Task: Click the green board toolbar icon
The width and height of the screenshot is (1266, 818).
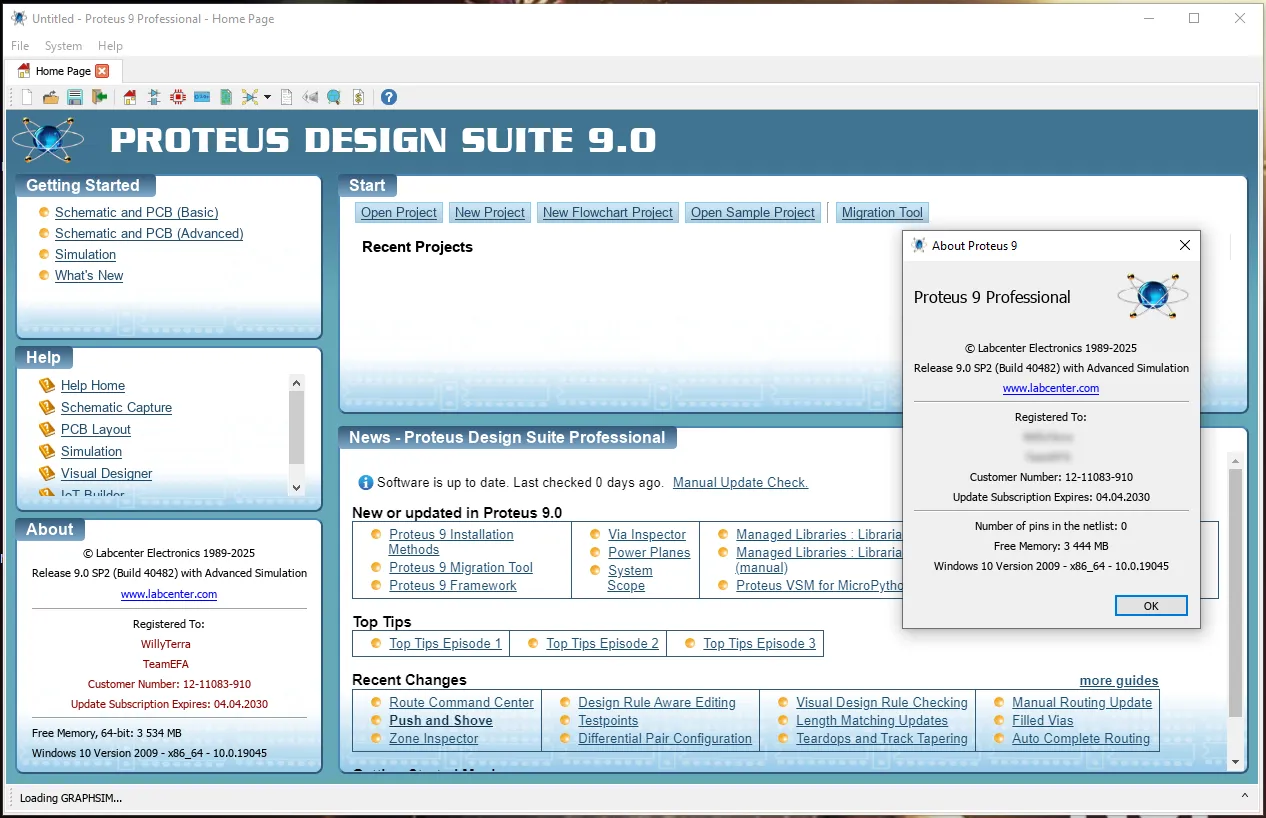Action: coord(226,97)
